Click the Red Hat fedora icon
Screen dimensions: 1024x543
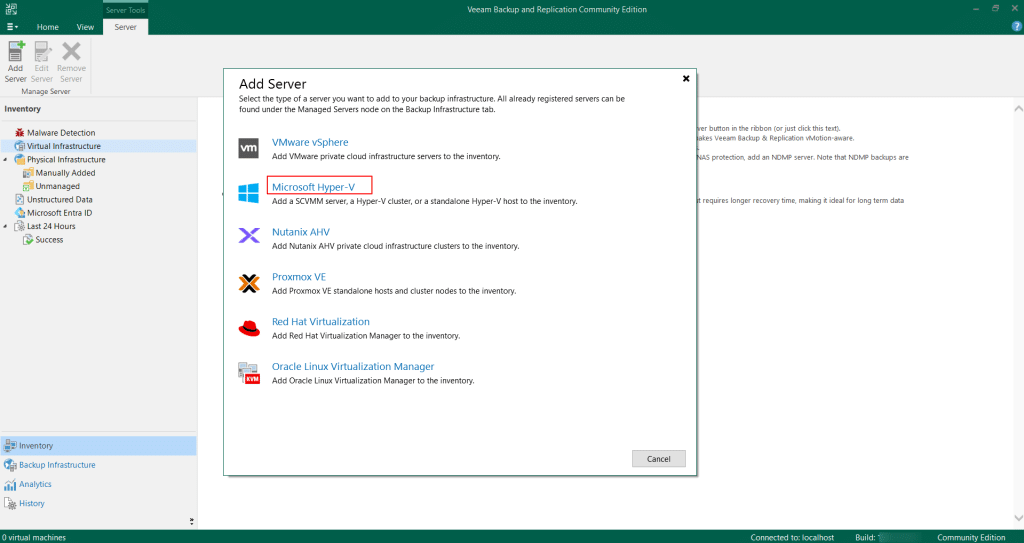(249, 327)
